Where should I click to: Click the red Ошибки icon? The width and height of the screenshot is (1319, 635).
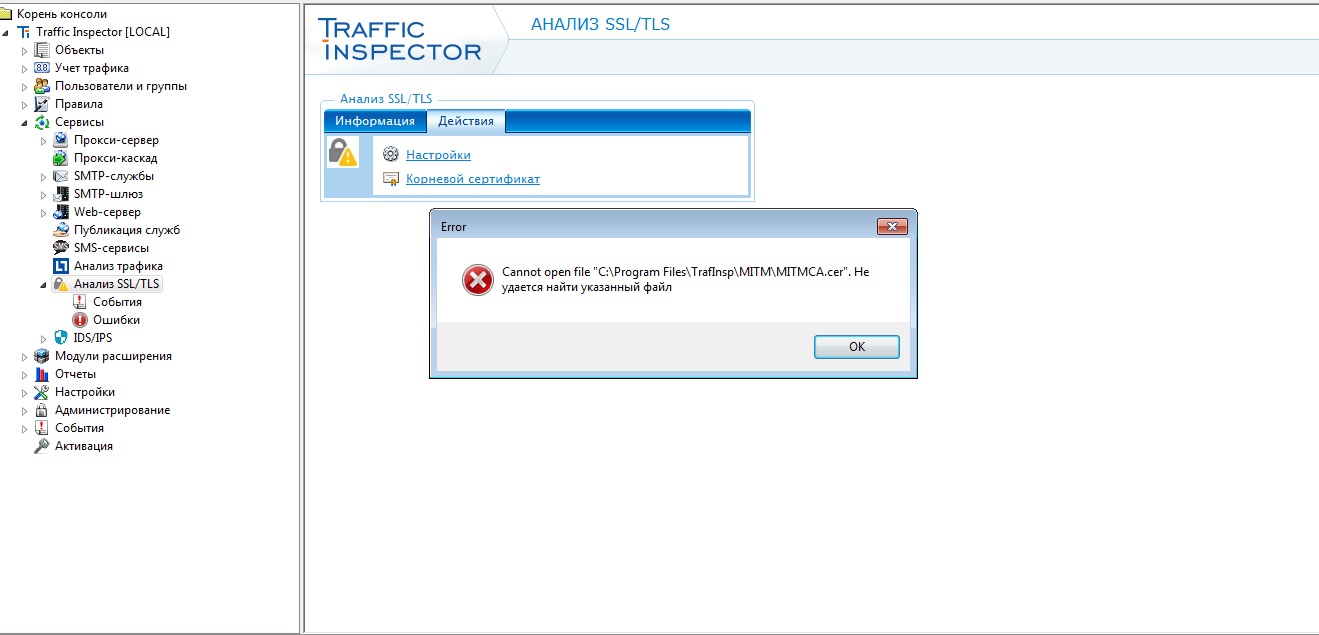[80, 320]
